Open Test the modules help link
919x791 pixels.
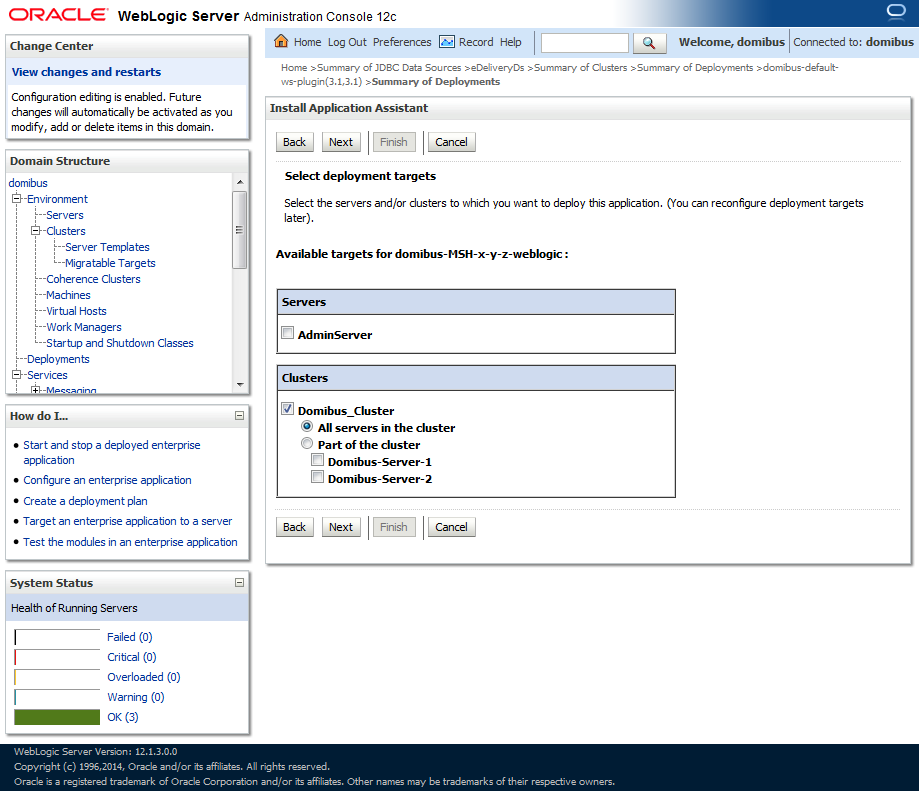pyautogui.click(x=130, y=542)
